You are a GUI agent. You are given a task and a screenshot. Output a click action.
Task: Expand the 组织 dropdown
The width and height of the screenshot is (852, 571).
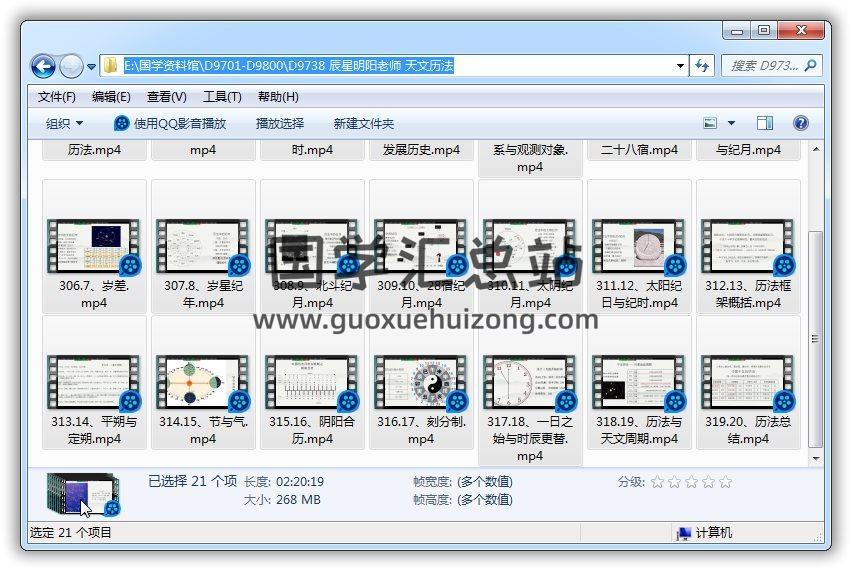tap(64, 123)
